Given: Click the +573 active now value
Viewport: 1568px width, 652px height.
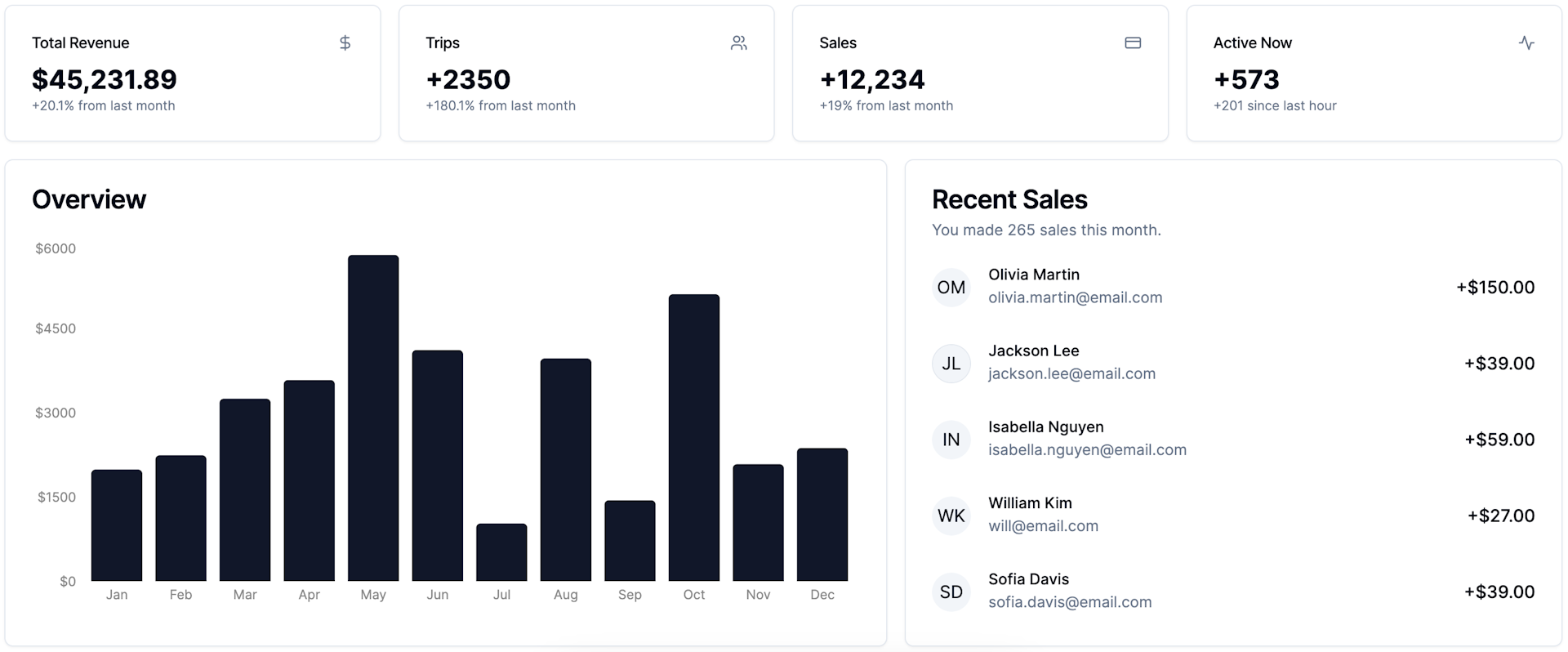Looking at the screenshot, I should [1246, 79].
